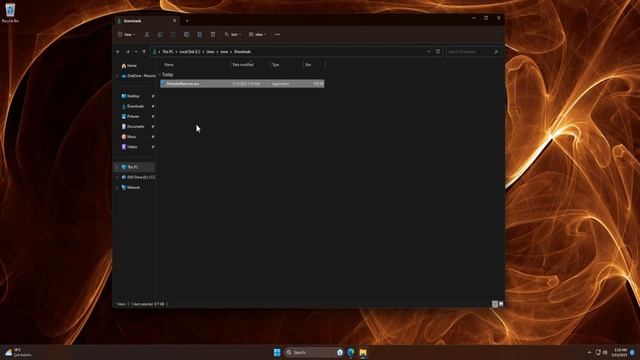
Task: Click the Cut scissors icon in toolbar
Action: (x=147, y=35)
